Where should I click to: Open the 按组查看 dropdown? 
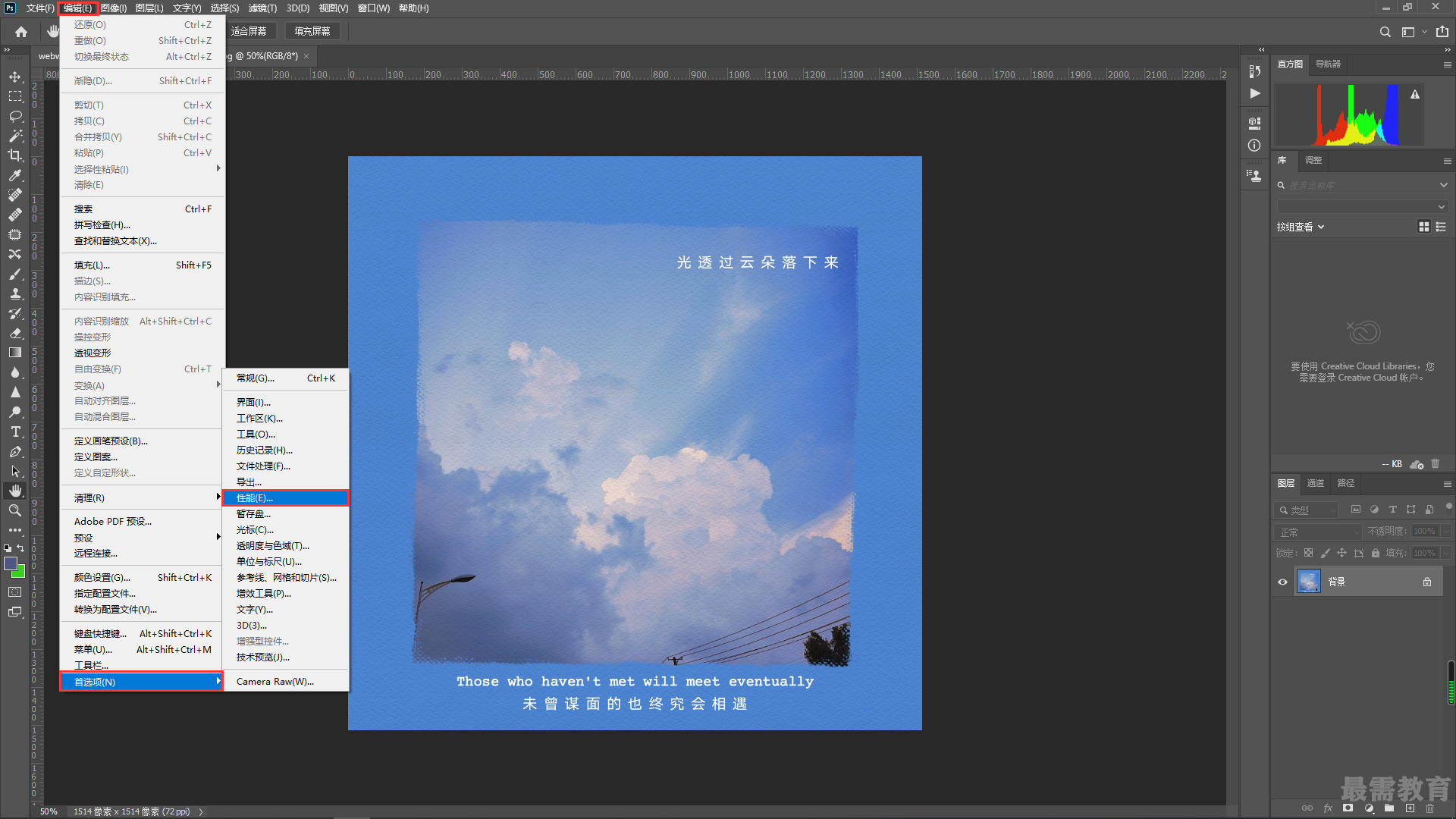pos(1300,227)
